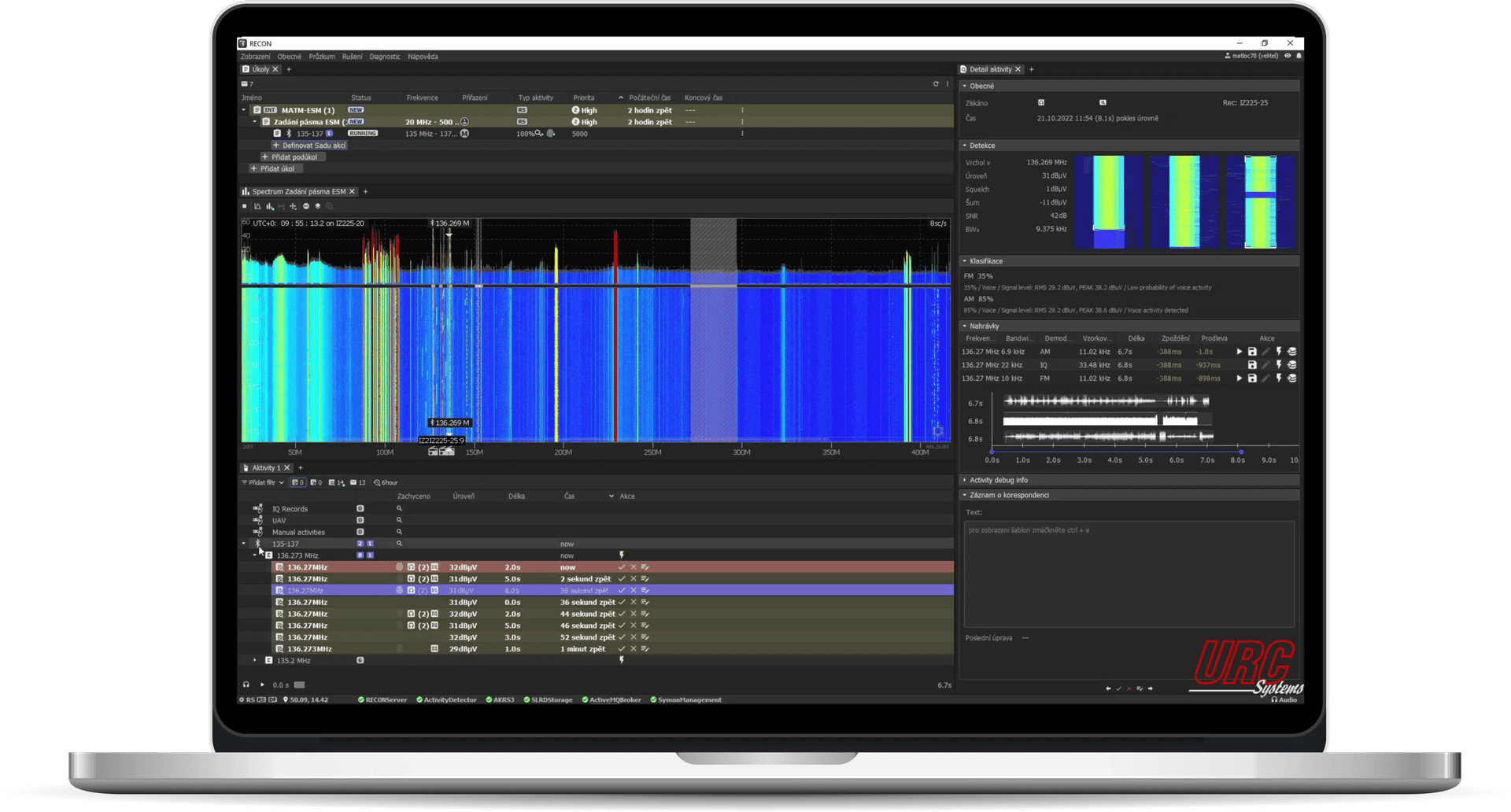Expand the Activity debug info section
Image resolution: width=1511 pixels, height=812 pixels.
(998, 480)
